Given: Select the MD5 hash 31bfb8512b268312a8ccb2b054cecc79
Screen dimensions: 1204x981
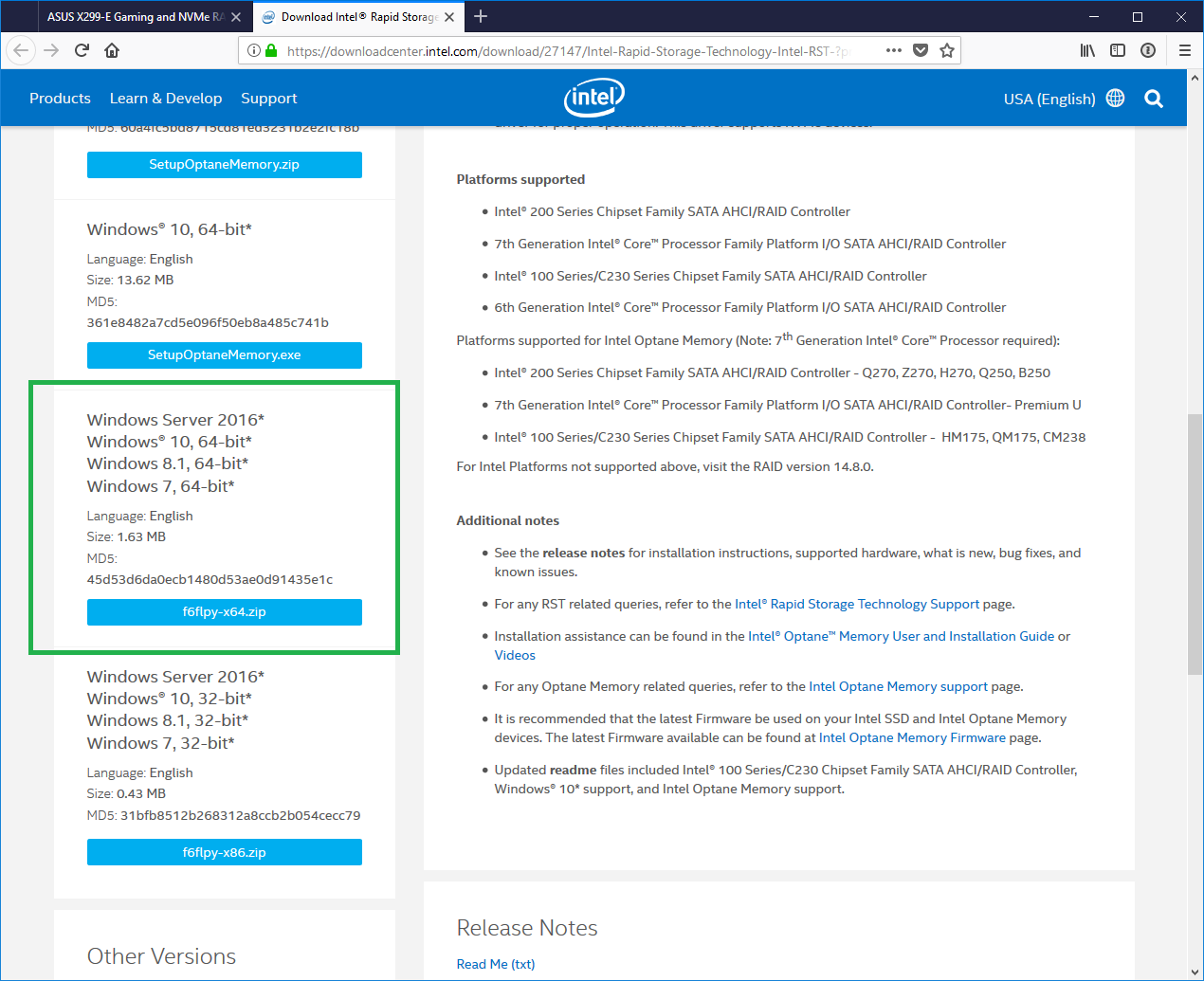Looking at the screenshot, I should (x=241, y=815).
